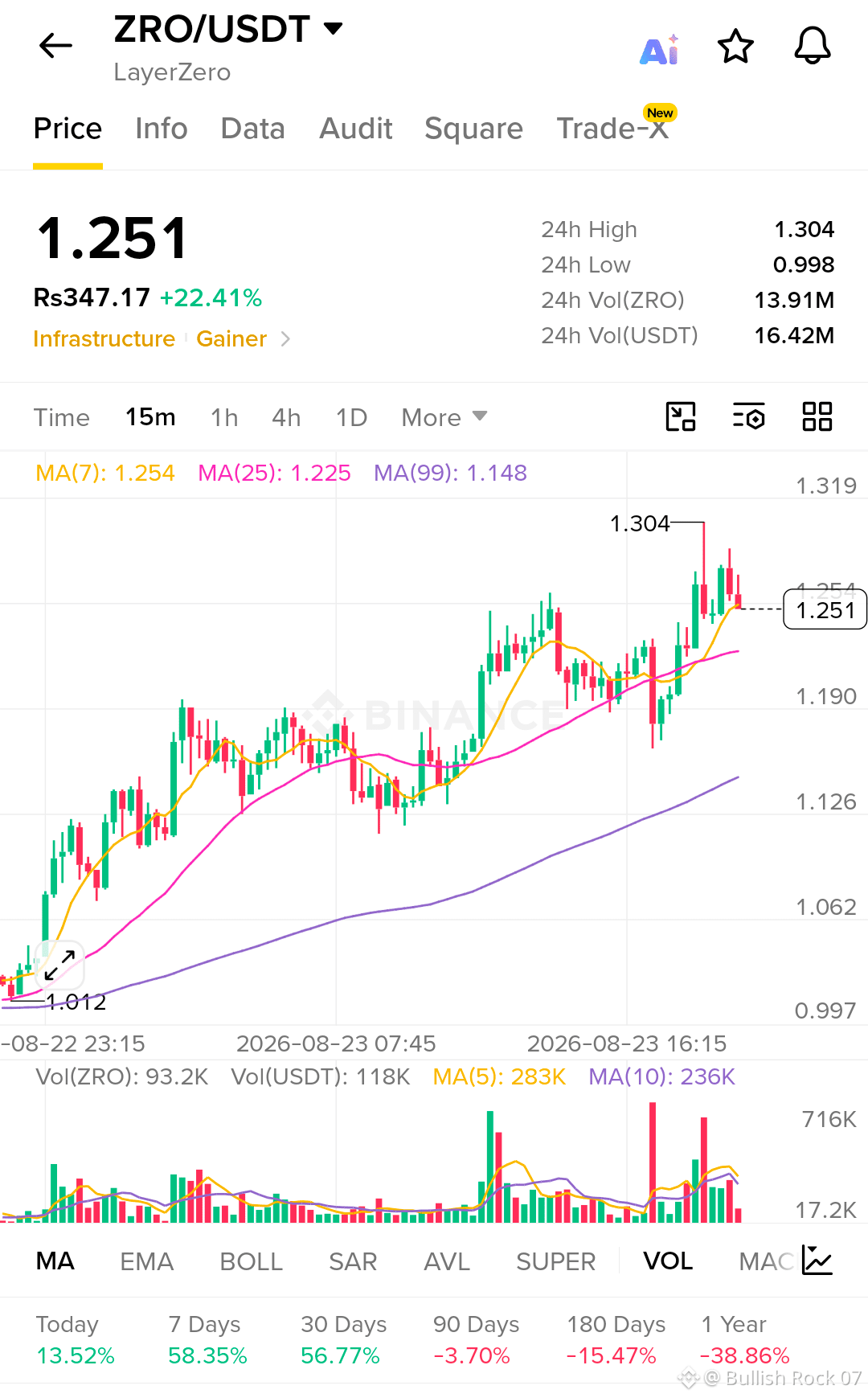This screenshot has width=868, height=1398.
Task: Open the More timeframes dropdown
Action: [444, 417]
